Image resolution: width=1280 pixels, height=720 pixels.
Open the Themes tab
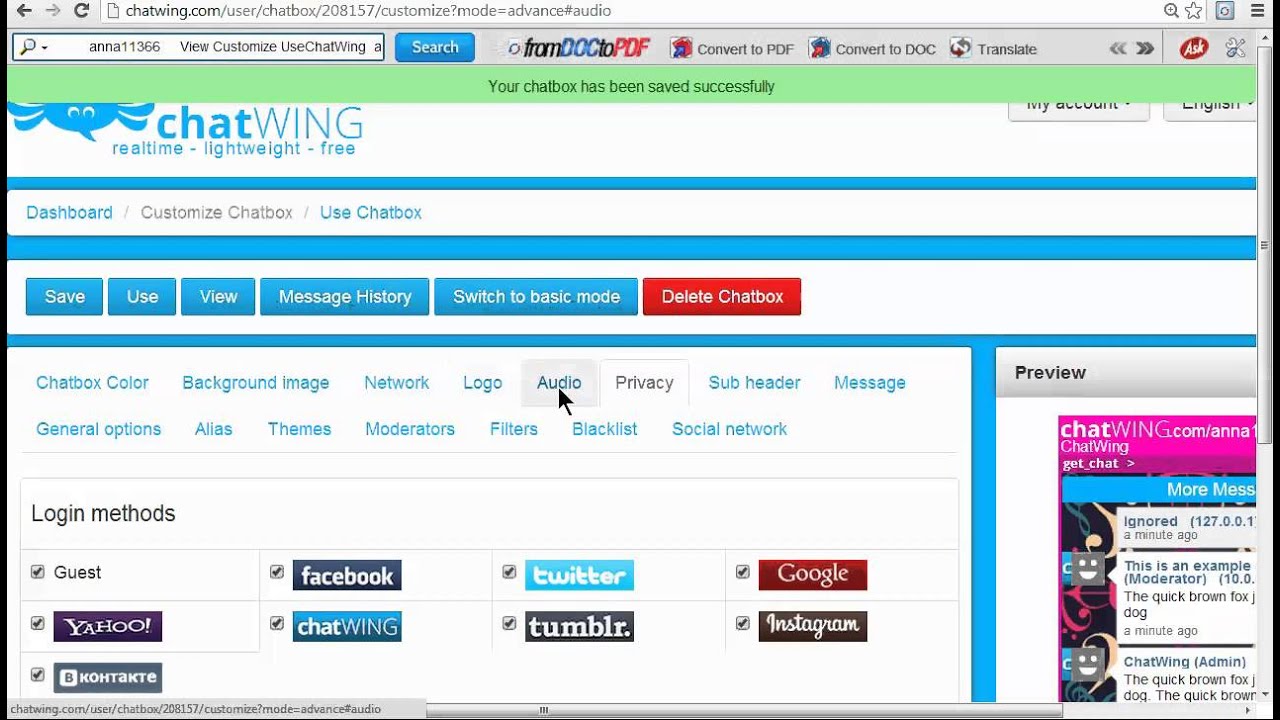[x=299, y=429]
